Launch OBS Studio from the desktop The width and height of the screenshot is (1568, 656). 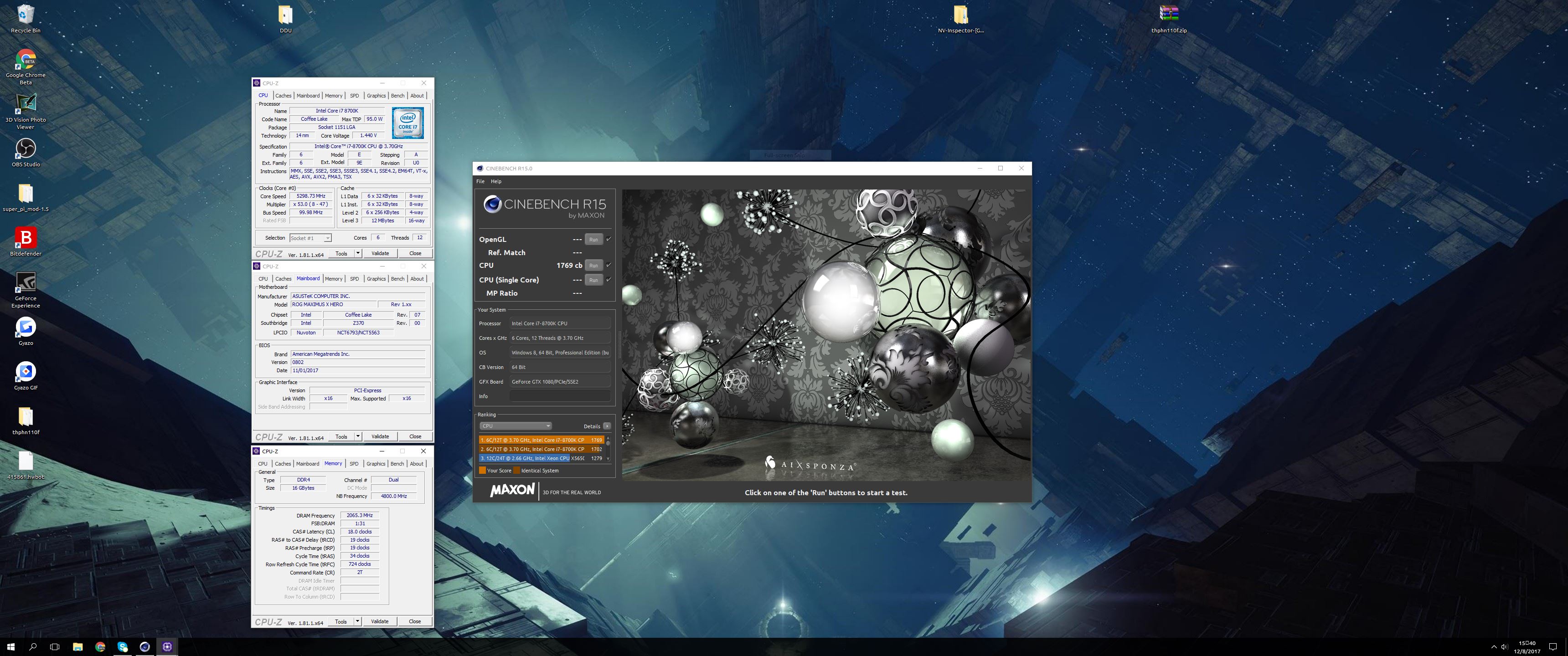26,152
